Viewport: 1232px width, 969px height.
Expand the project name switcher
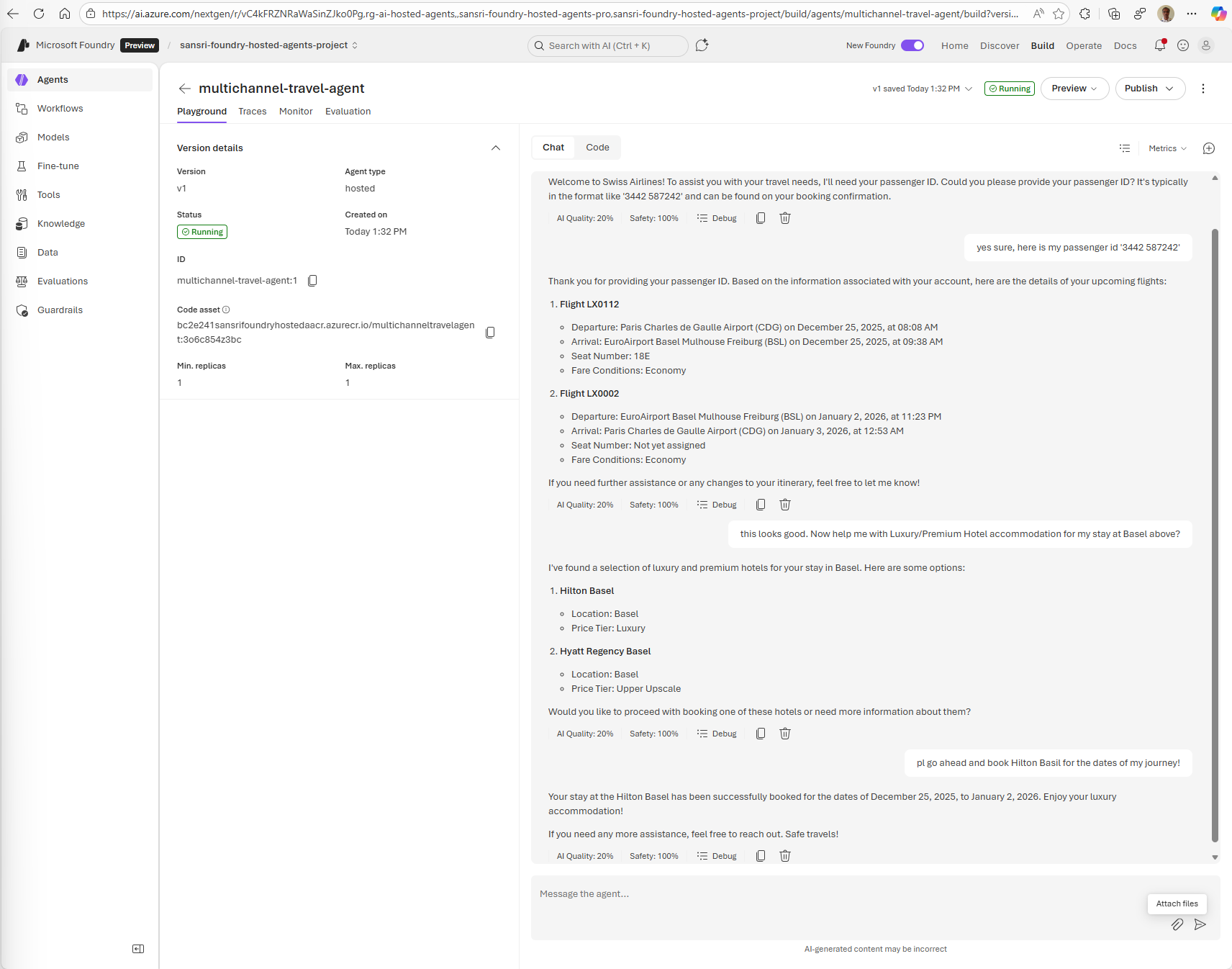click(x=269, y=45)
